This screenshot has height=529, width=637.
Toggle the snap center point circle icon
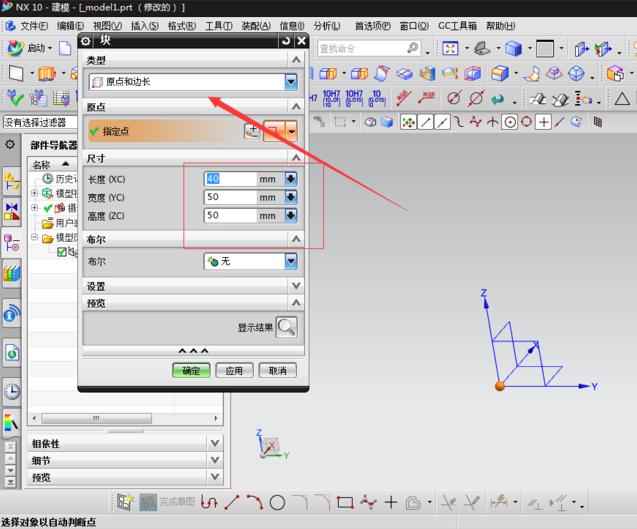[509, 122]
